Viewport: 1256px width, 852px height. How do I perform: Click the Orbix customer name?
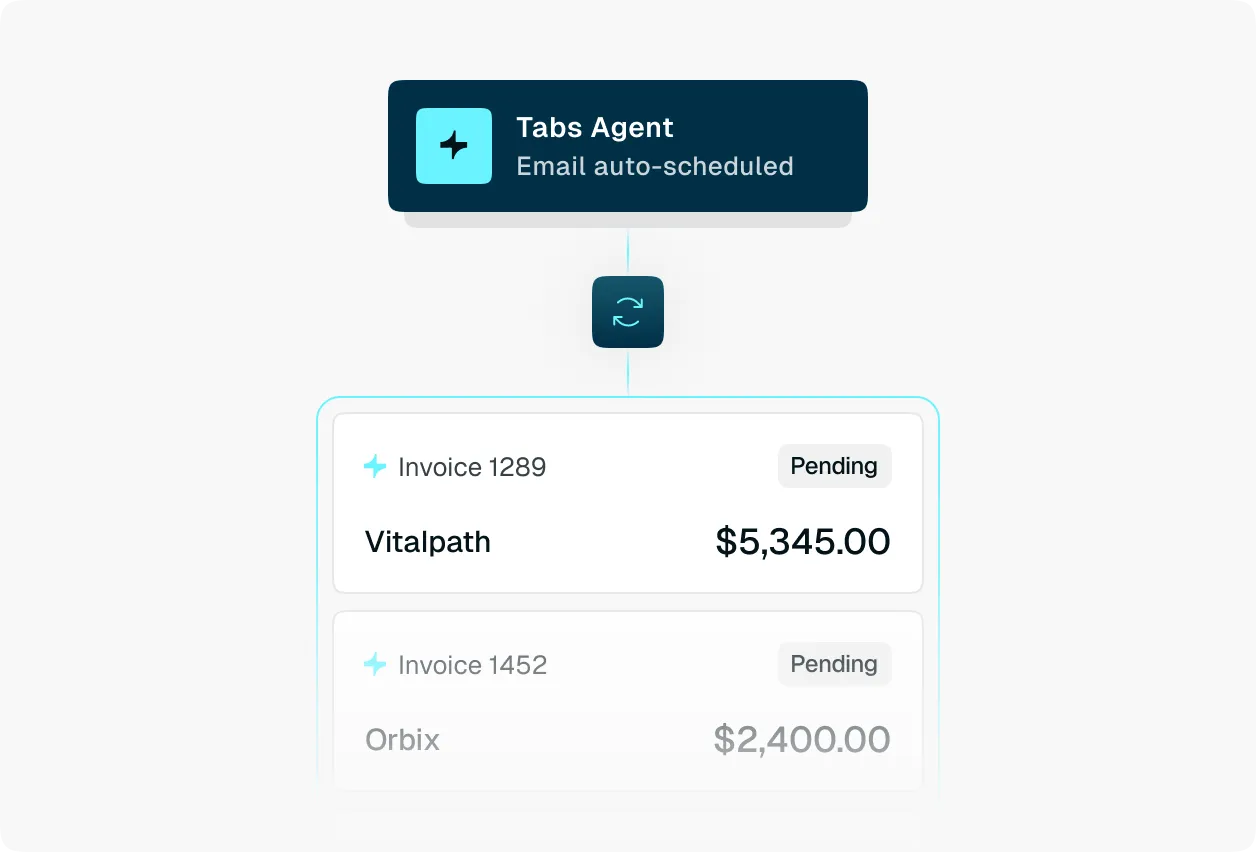point(403,740)
